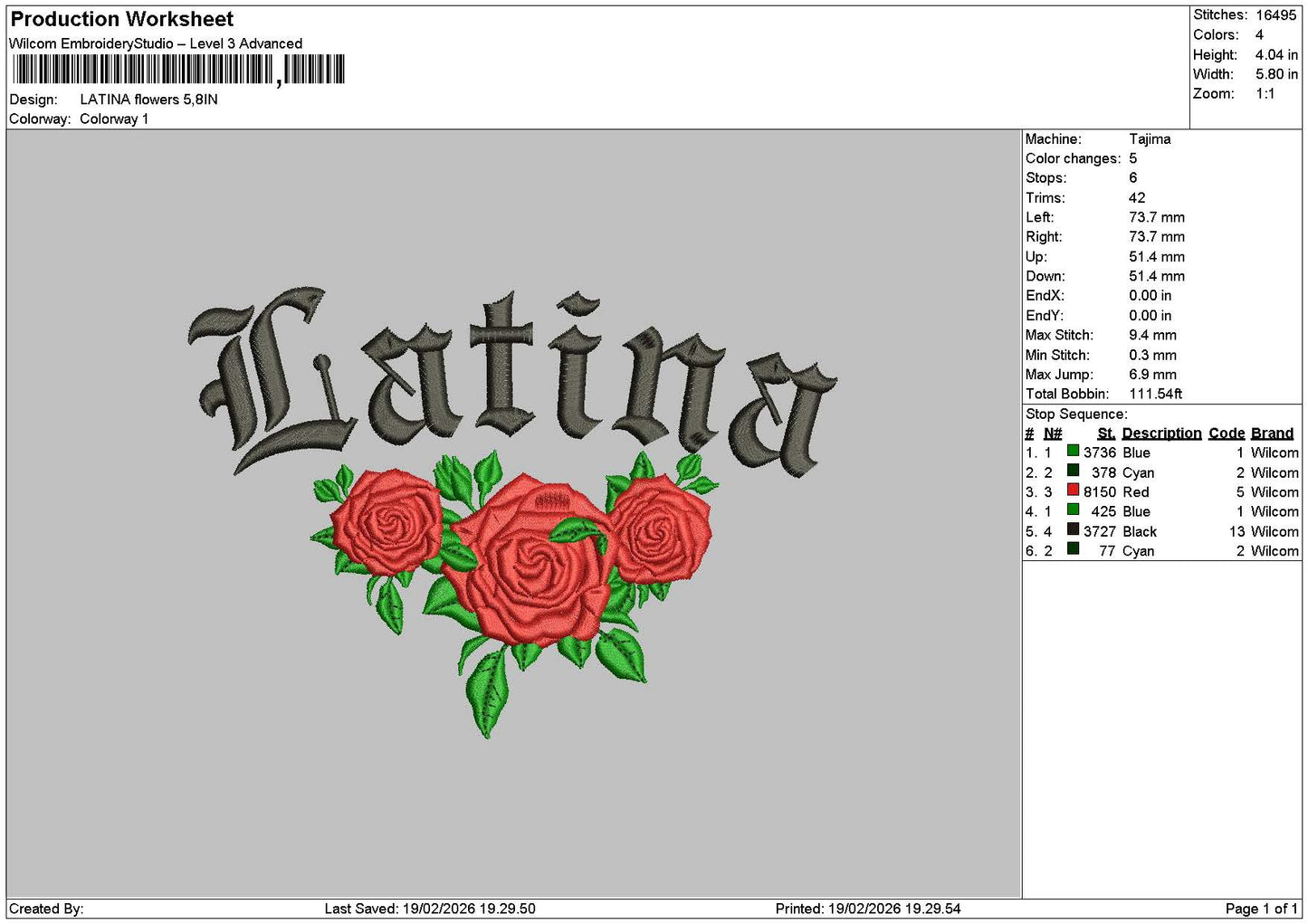Click the 'Created By:' footer label

[x=46, y=909]
